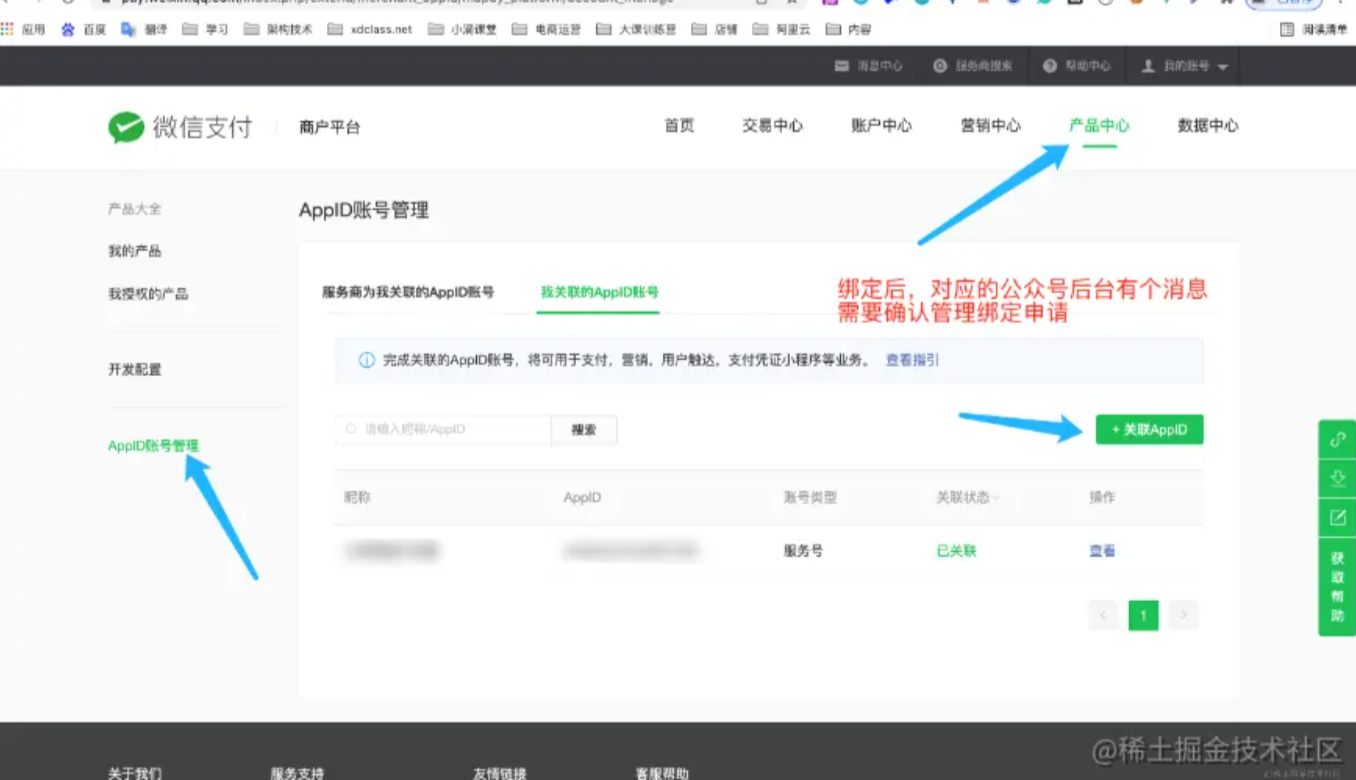Click the 关于我们 footer heading
Image resolution: width=1356 pixels, height=780 pixels.
[x=135, y=773]
